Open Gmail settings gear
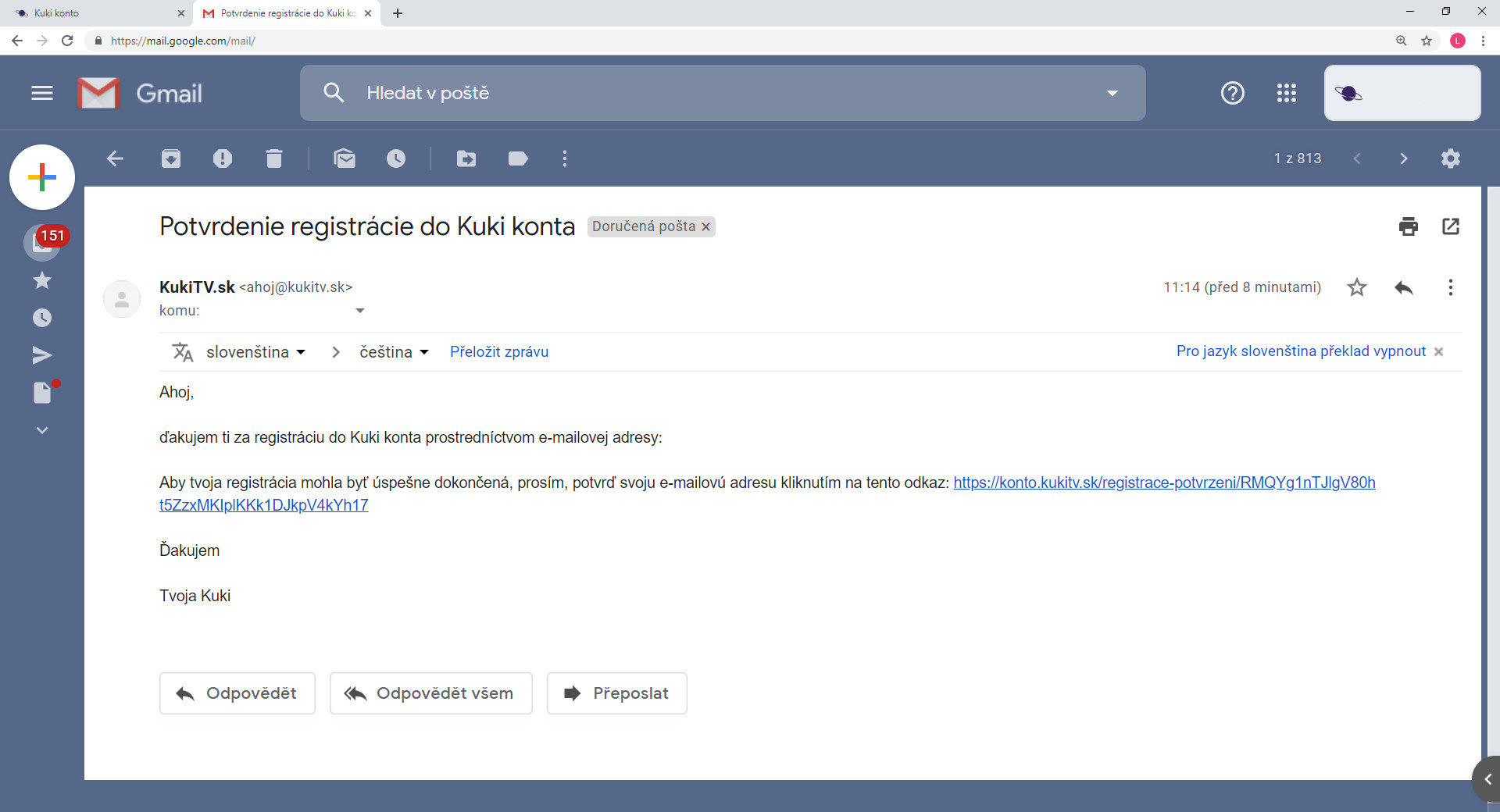This screenshot has height=812, width=1500. click(x=1451, y=158)
